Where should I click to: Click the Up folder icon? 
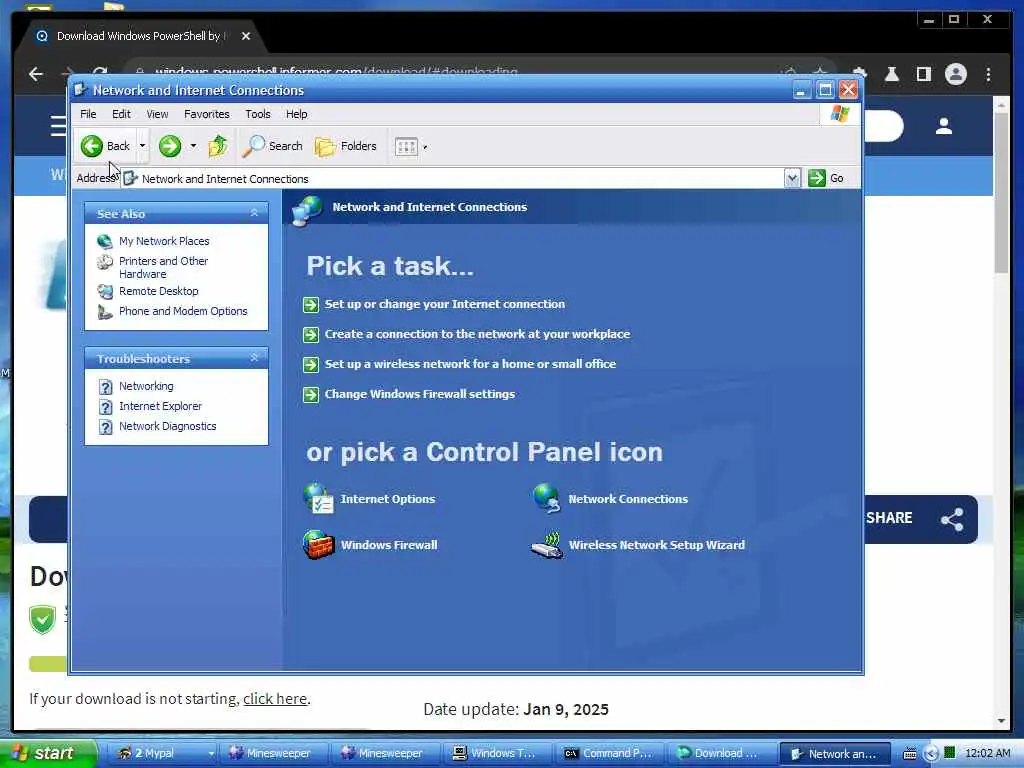pos(217,146)
